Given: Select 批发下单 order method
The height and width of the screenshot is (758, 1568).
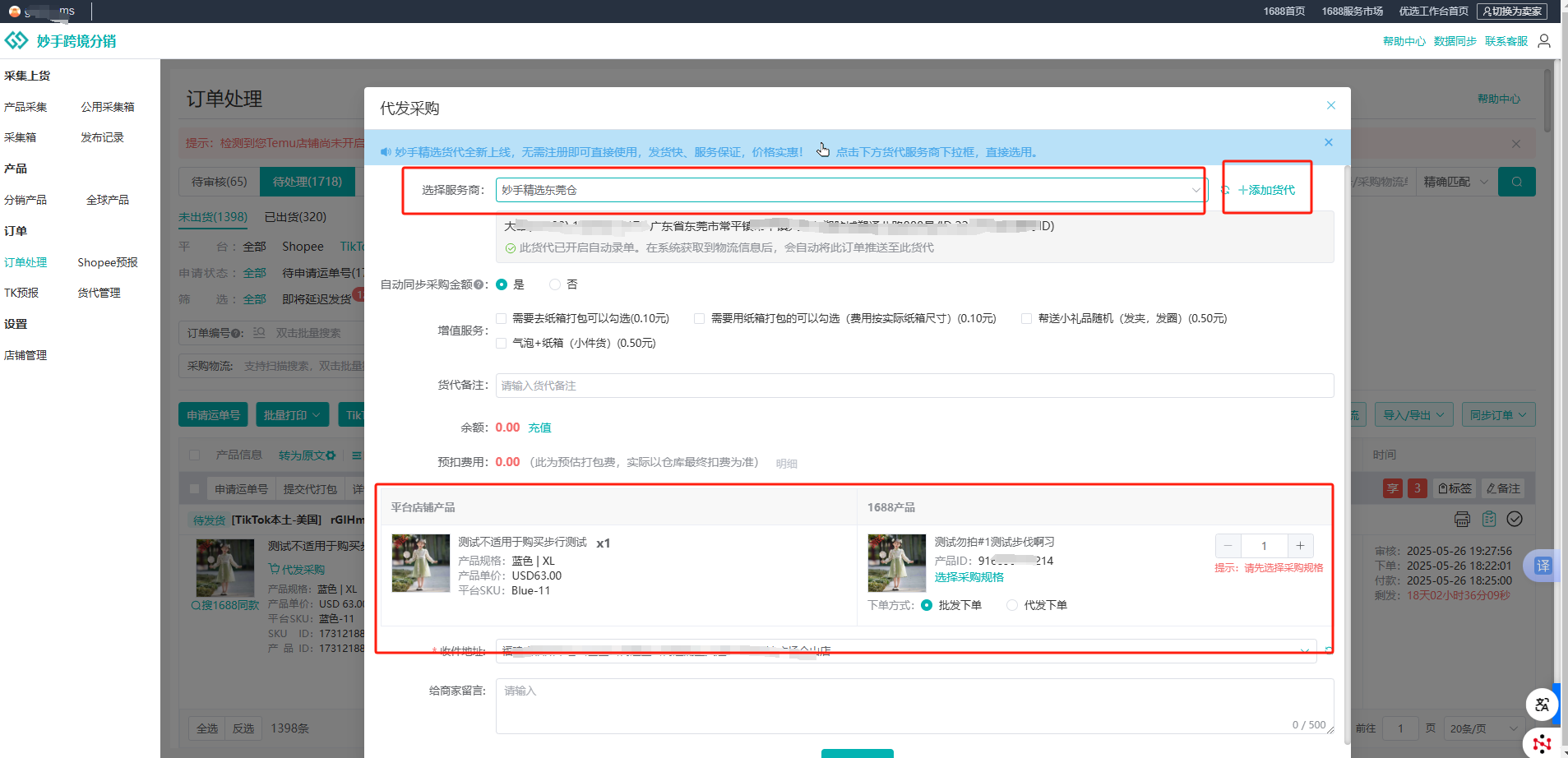Looking at the screenshot, I should pos(927,605).
